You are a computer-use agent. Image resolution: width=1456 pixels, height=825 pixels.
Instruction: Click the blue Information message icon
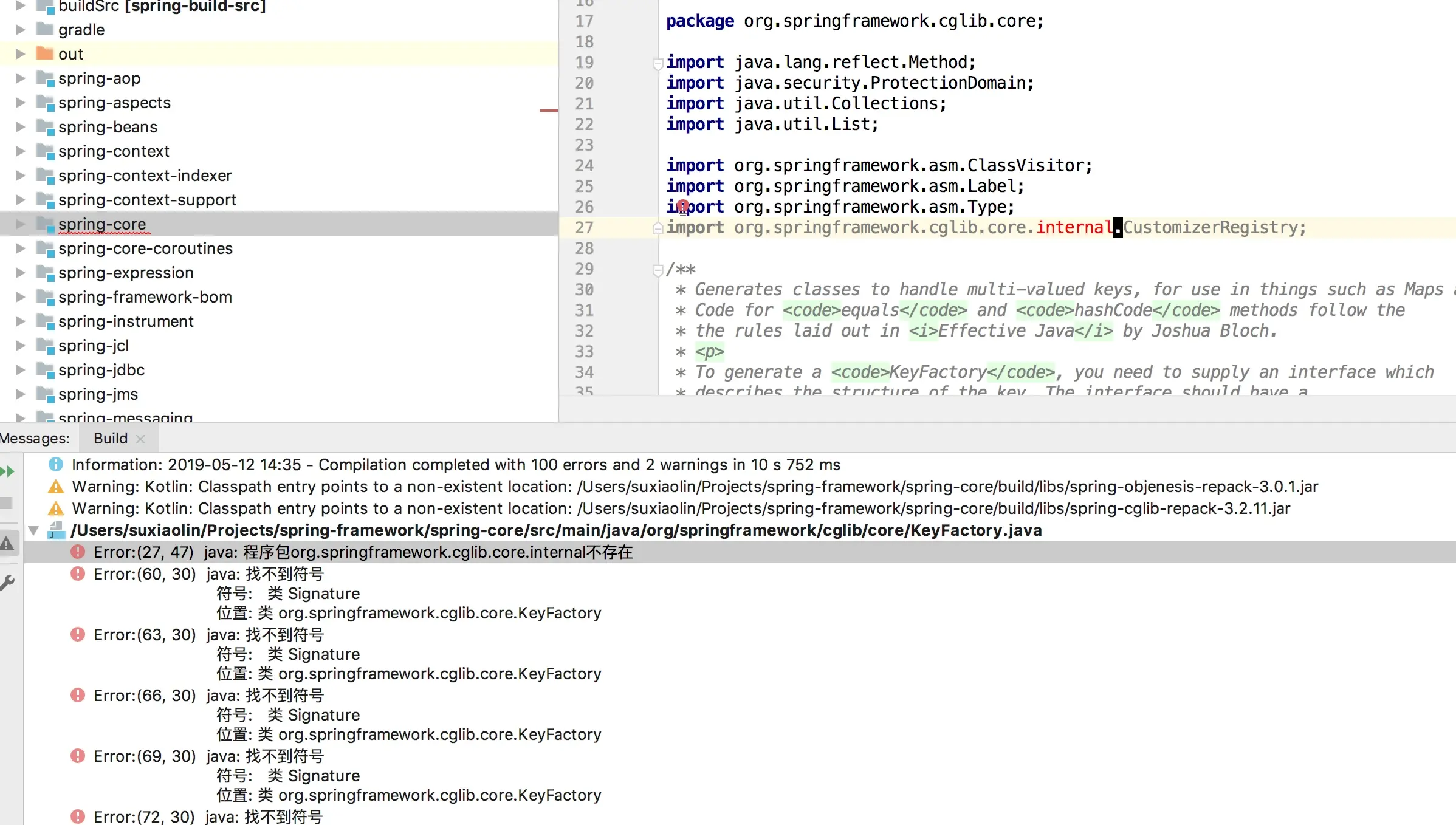pyautogui.click(x=55, y=465)
